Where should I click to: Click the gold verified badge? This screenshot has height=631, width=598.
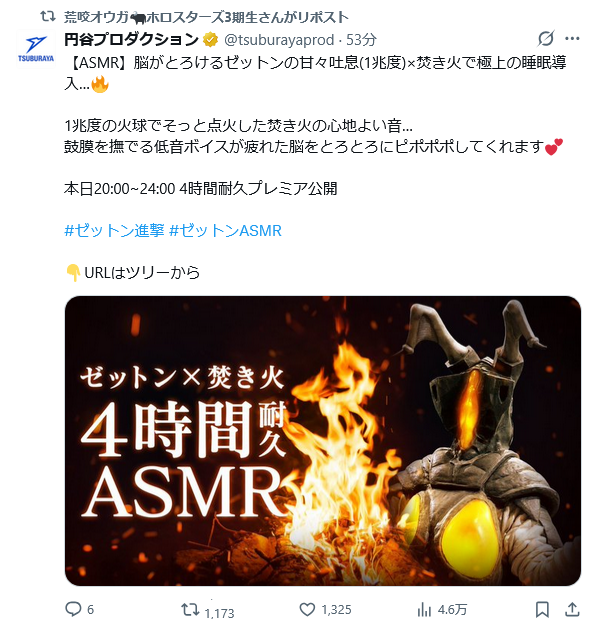(x=210, y=40)
